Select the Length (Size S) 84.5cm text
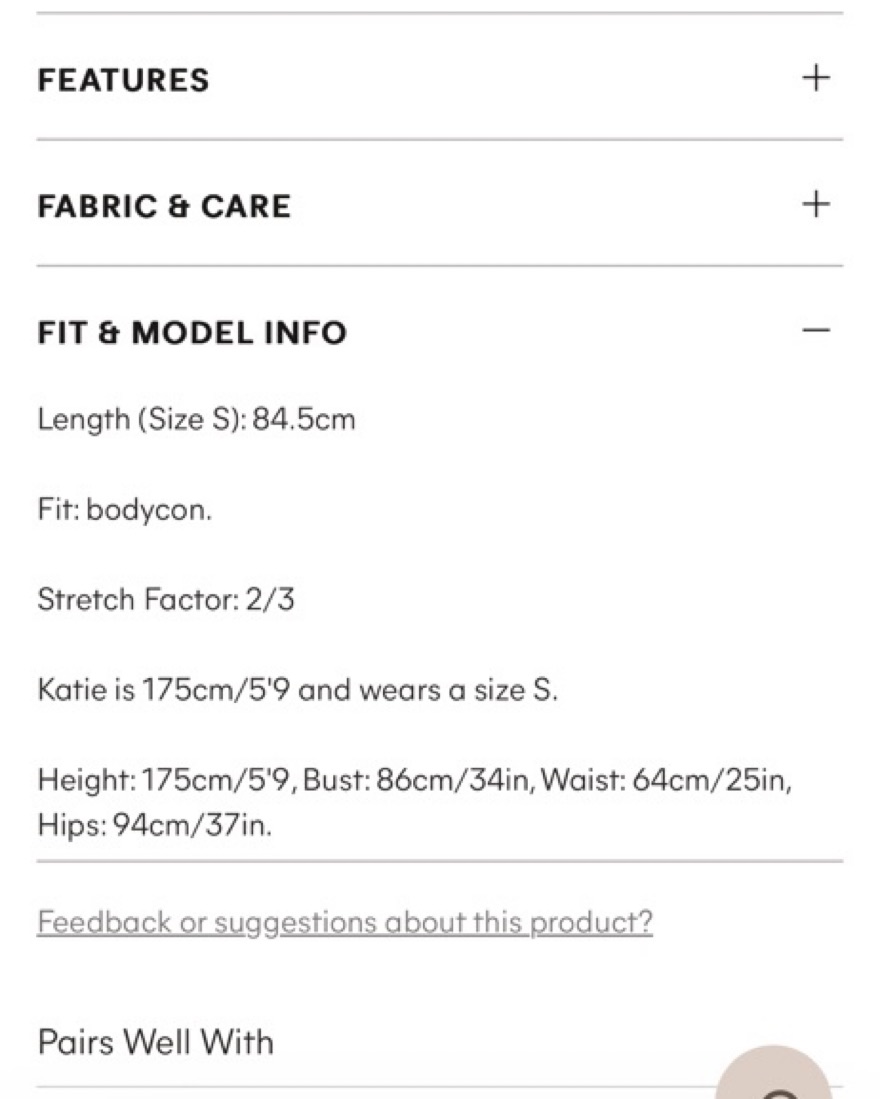The height and width of the screenshot is (1099, 880). (196, 420)
